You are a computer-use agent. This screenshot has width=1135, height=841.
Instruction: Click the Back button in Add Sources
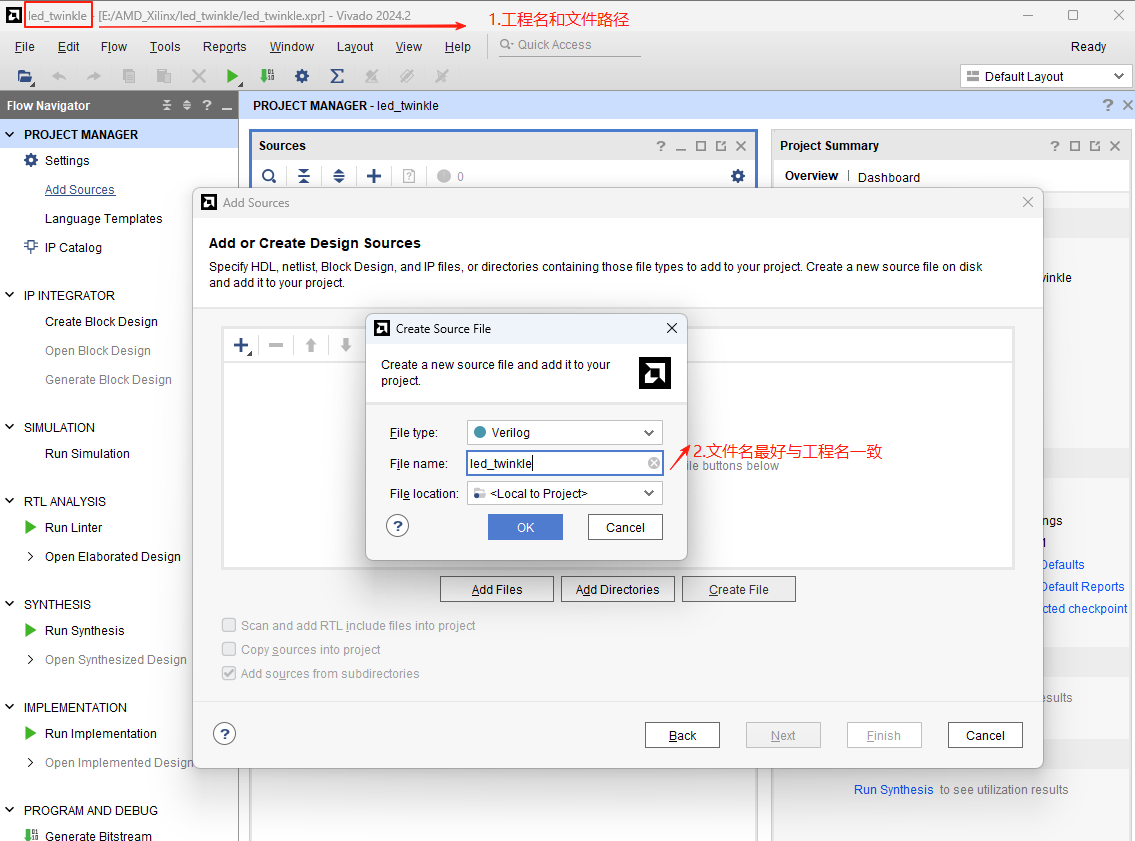682,735
